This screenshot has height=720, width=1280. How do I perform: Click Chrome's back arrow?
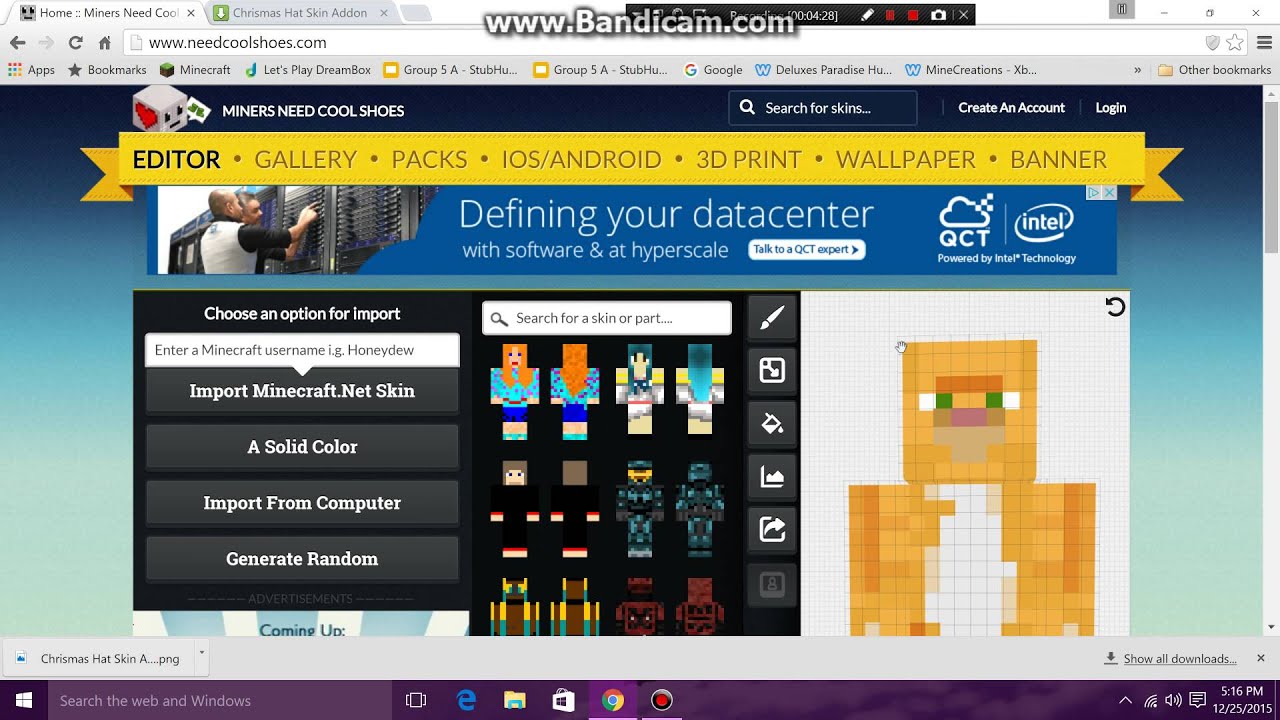(x=17, y=42)
